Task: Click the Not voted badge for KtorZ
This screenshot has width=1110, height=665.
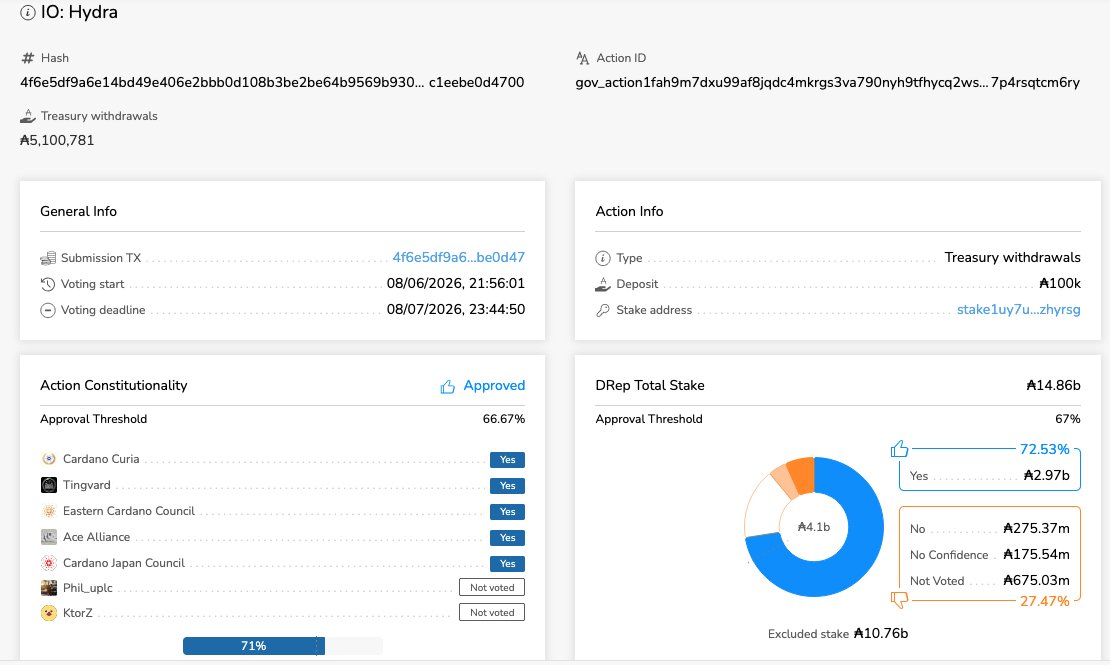Action: click(x=492, y=613)
